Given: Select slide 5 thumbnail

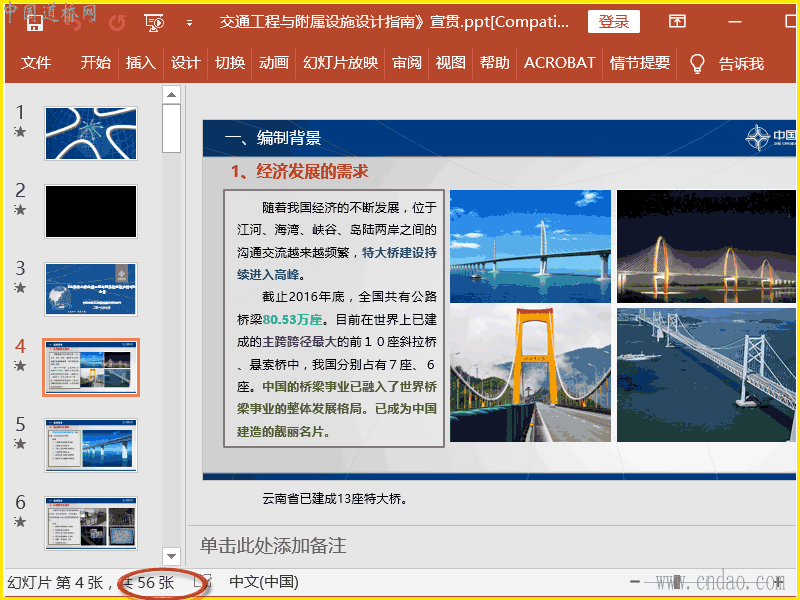Looking at the screenshot, I should (91, 445).
